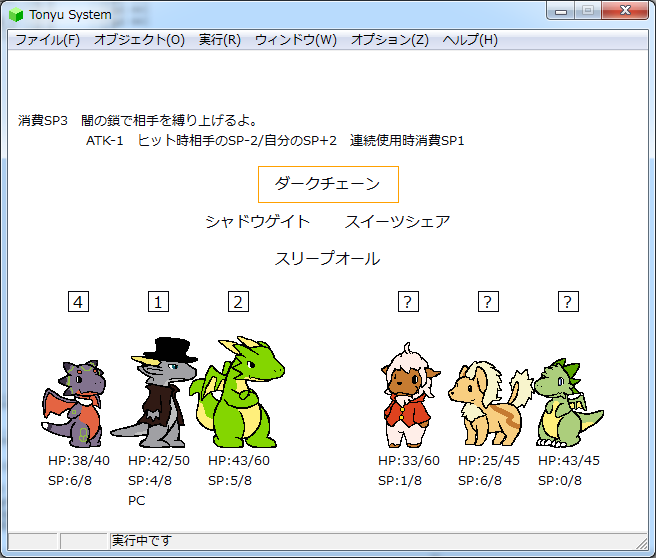Close the Tonyu System window

tap(625, 10)
